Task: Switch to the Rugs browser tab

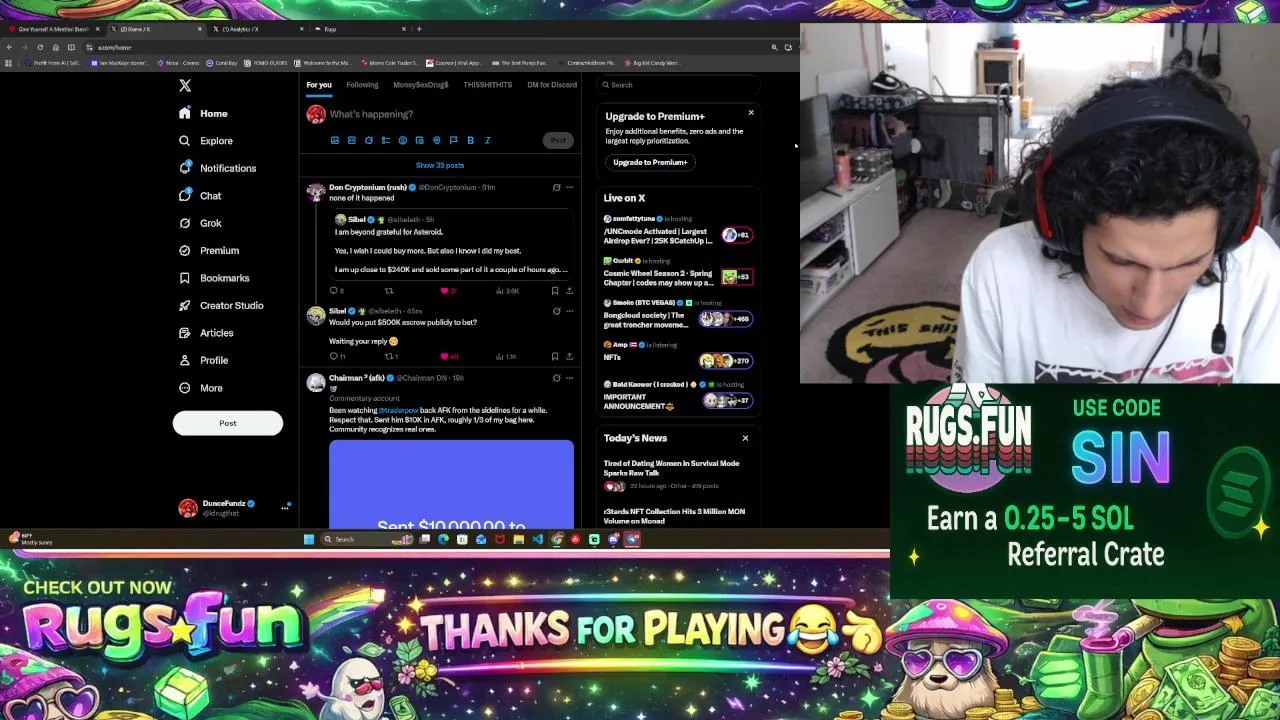Action: 360,29
